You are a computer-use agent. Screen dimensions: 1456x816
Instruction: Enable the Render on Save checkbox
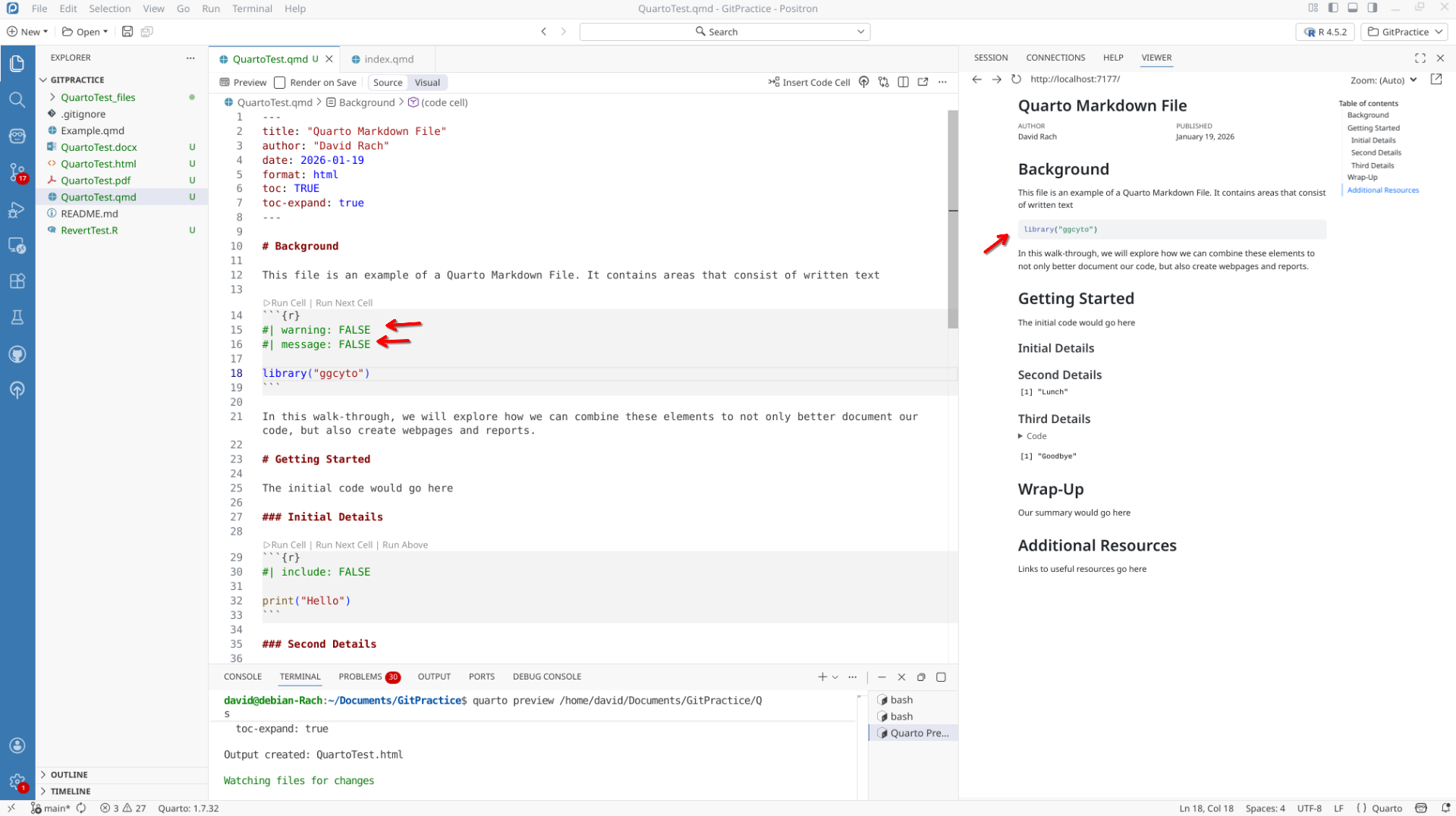point(280,83)
